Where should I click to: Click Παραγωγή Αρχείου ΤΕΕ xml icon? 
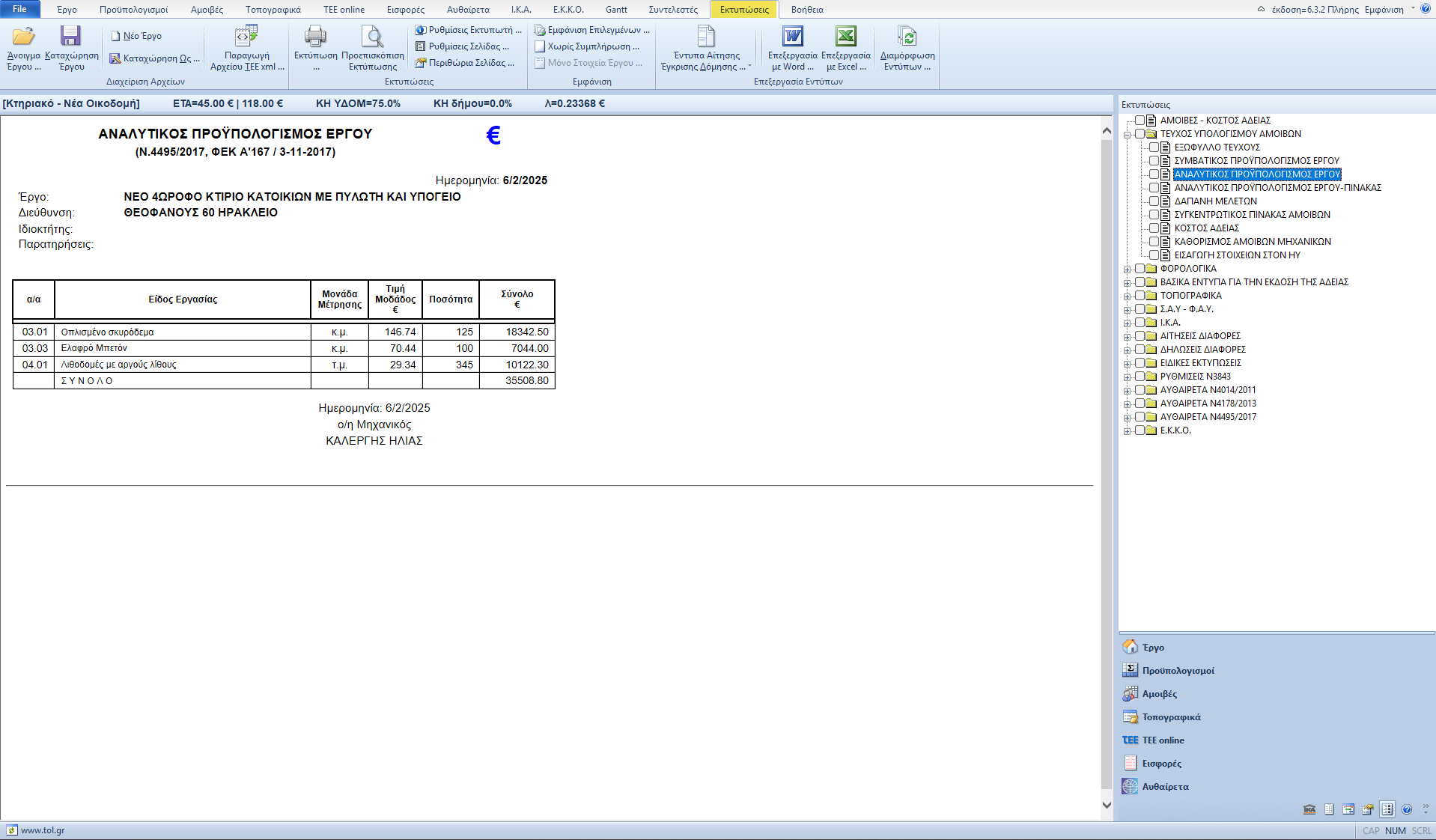(x=246, y=37)
